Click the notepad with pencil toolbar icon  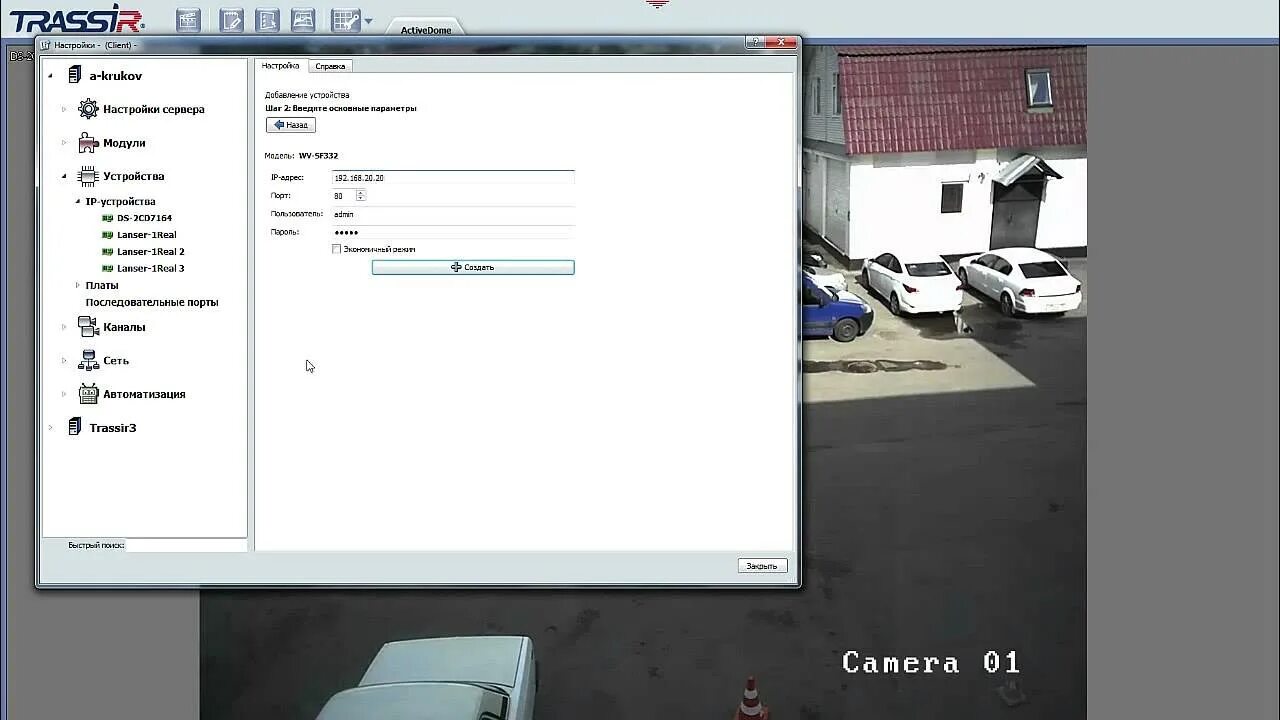pos(231,20)
